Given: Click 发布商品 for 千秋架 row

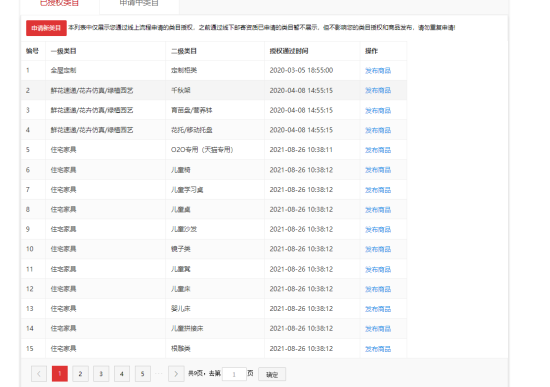Looking at the screenshot, I should [378, 91].
